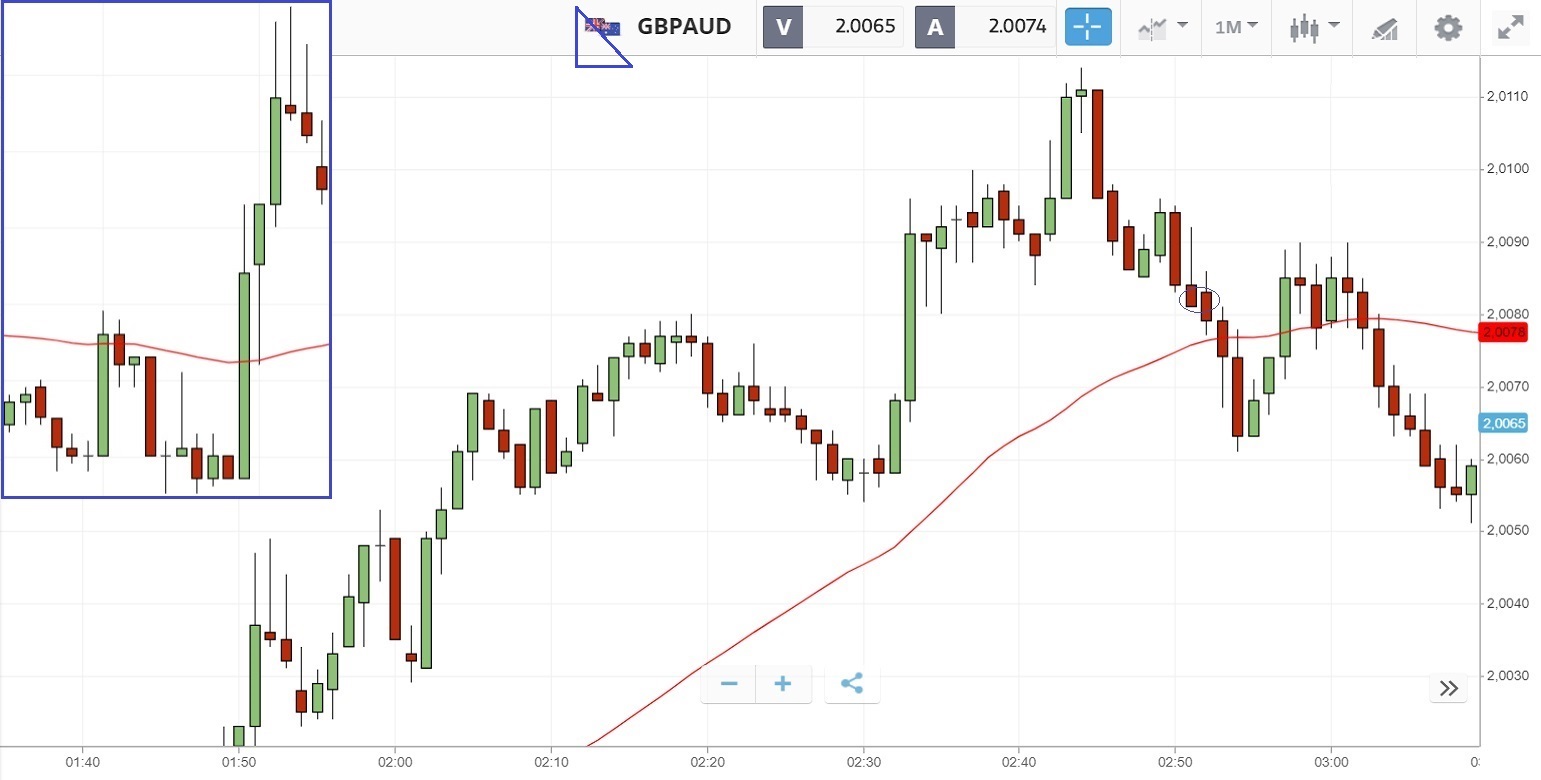1541x780 pixels.
Task: Toggle the blue crosshair cursor tool
Action: tap(1088, 27)
